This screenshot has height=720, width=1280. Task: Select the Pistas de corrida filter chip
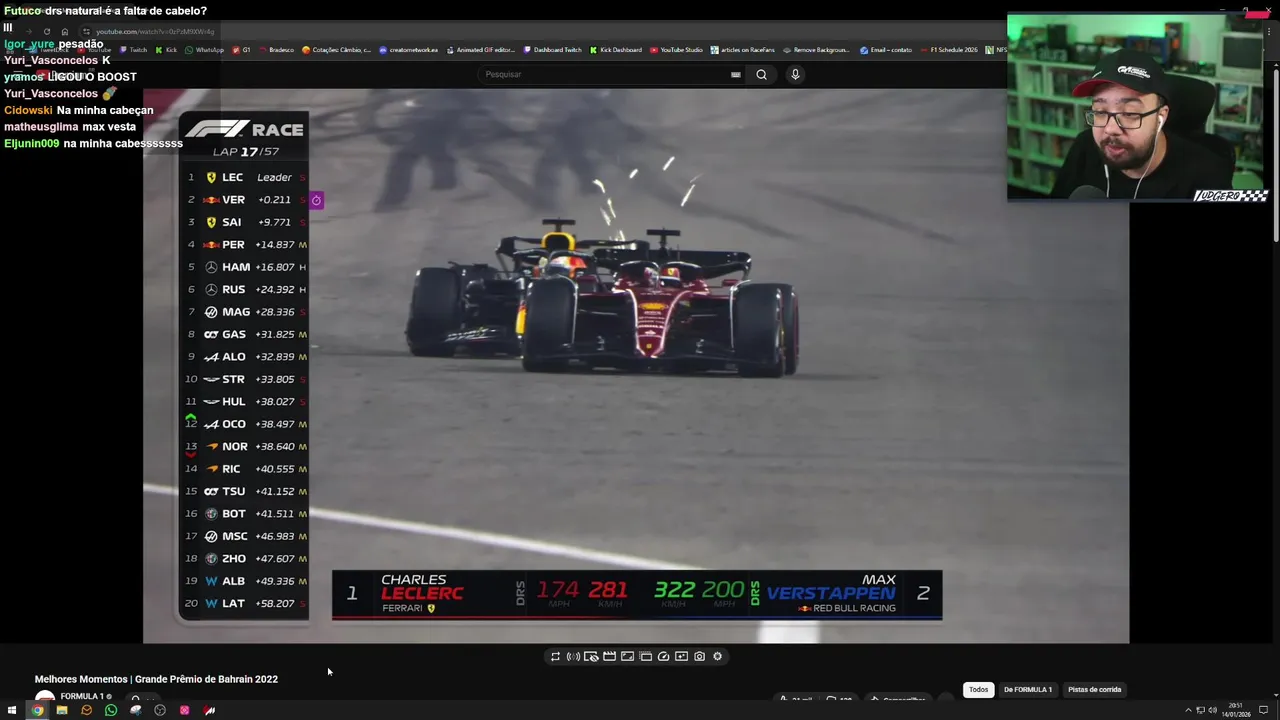pyautogui.click(x=1094, y=689)
